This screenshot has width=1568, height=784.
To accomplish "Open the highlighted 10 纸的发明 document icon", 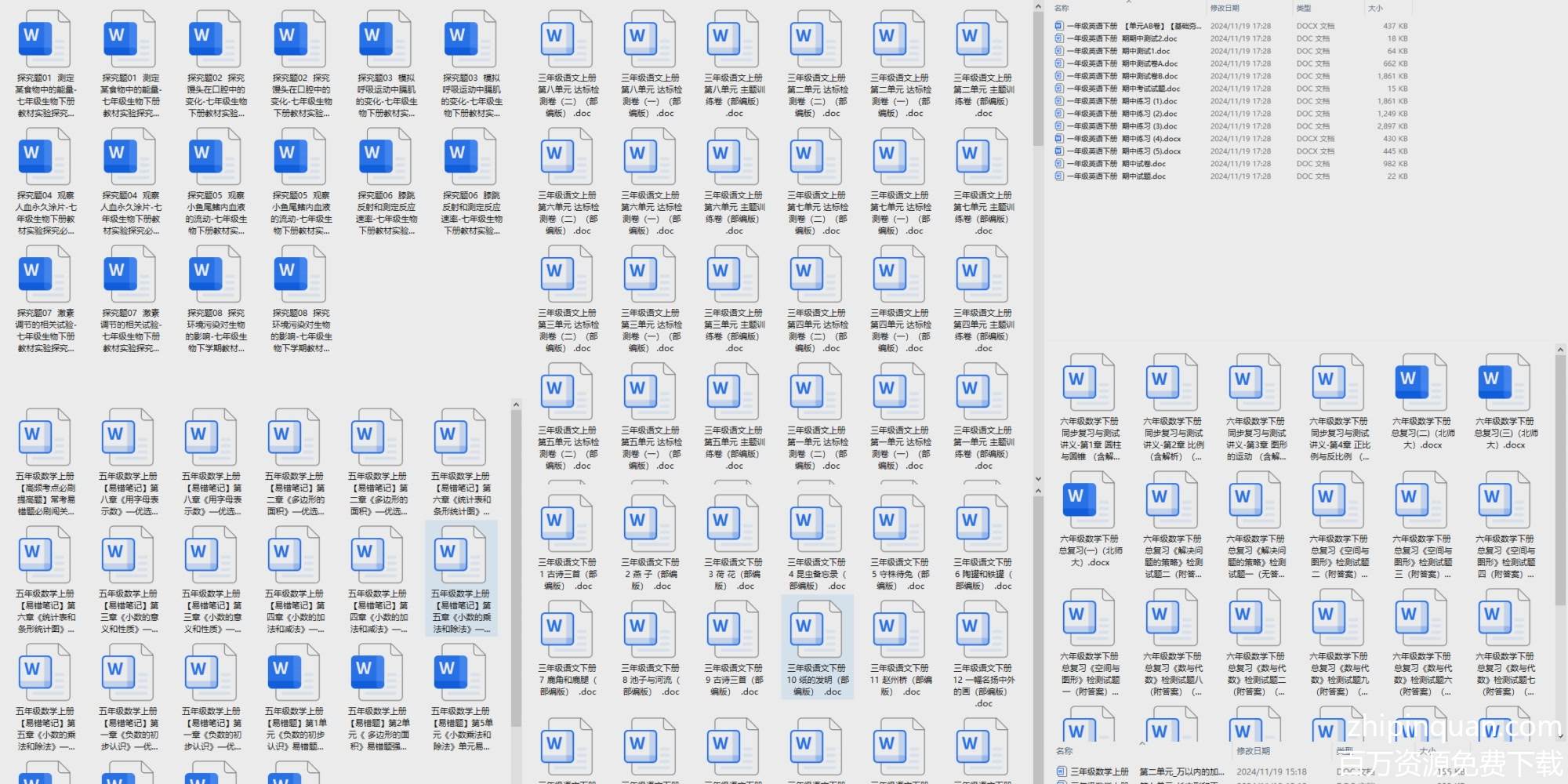I will coord(817,630).
